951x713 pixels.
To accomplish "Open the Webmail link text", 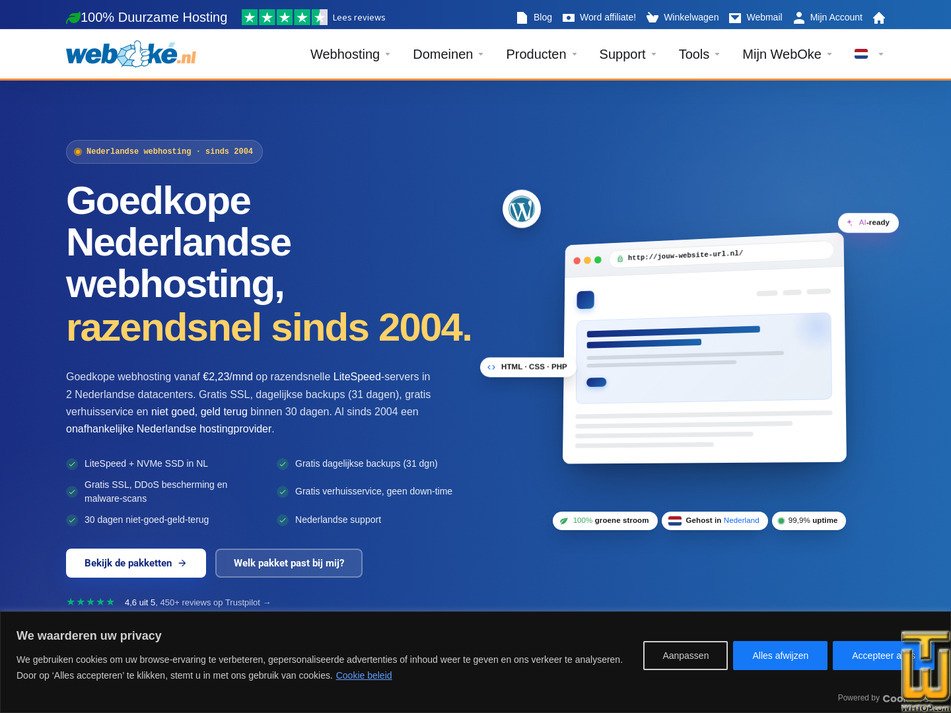I will pyautogui.click(x=764, y=18).
